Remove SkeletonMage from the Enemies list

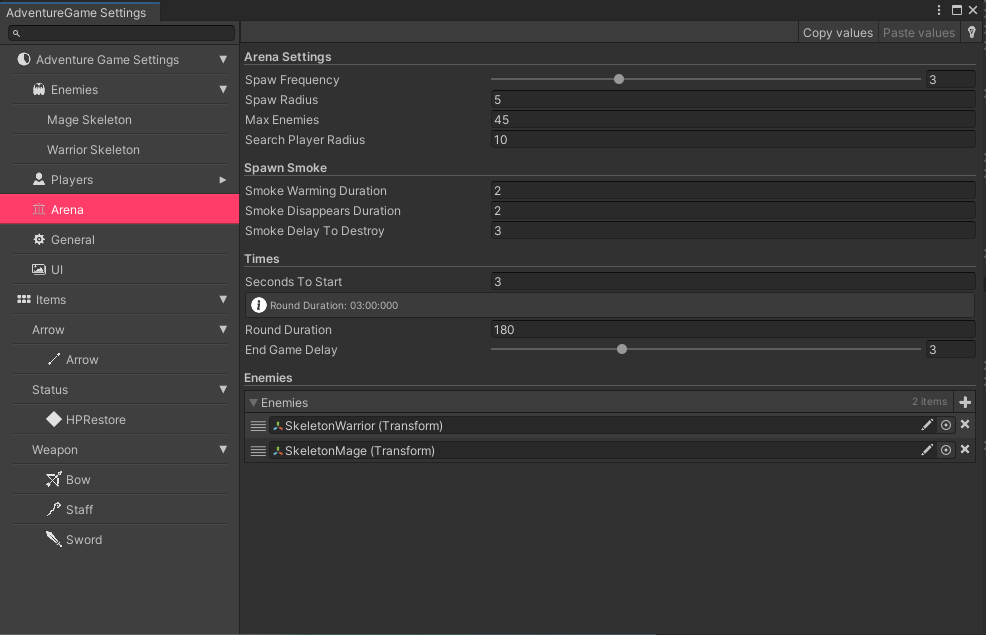pos(965,450)
